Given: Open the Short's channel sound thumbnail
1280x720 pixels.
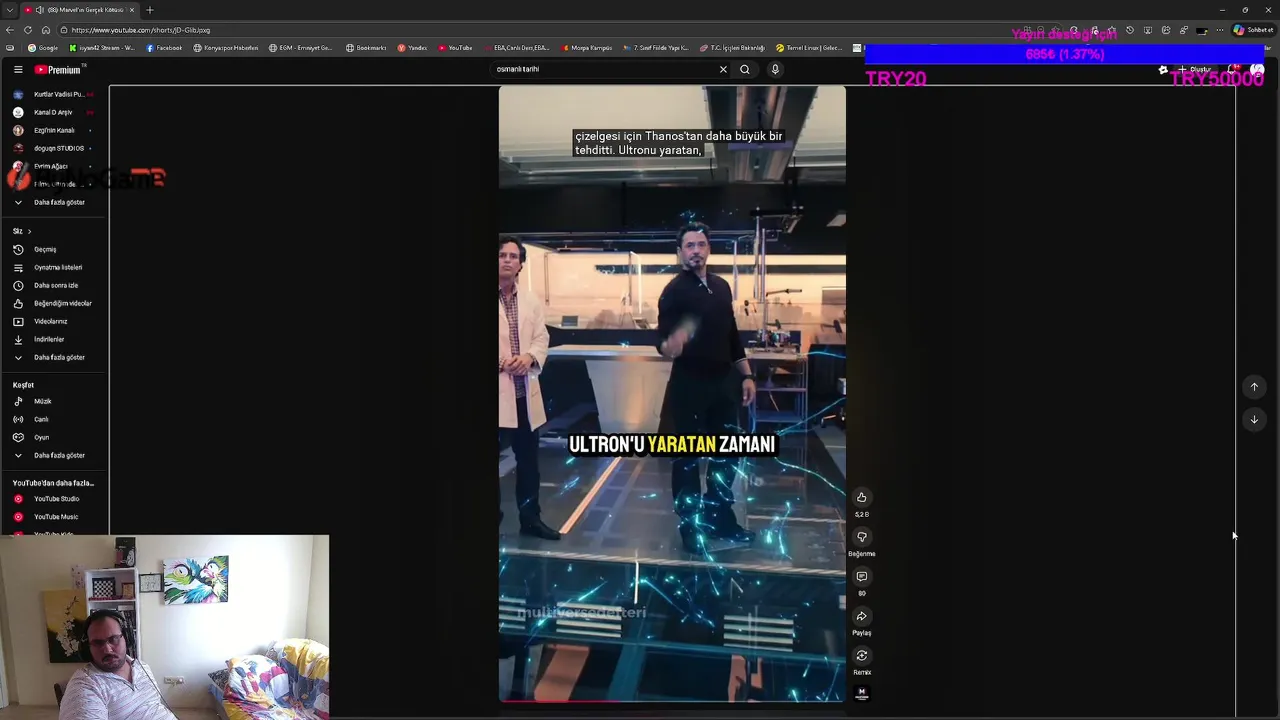Looking at the screenshot, I should tap(861, 693).
